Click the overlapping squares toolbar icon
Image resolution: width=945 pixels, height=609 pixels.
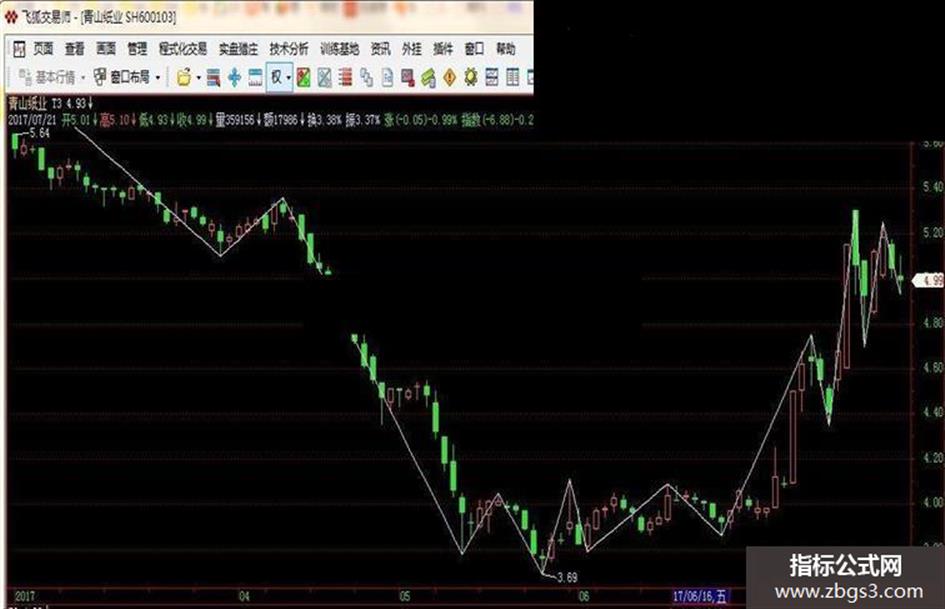[x=366, y=77]
